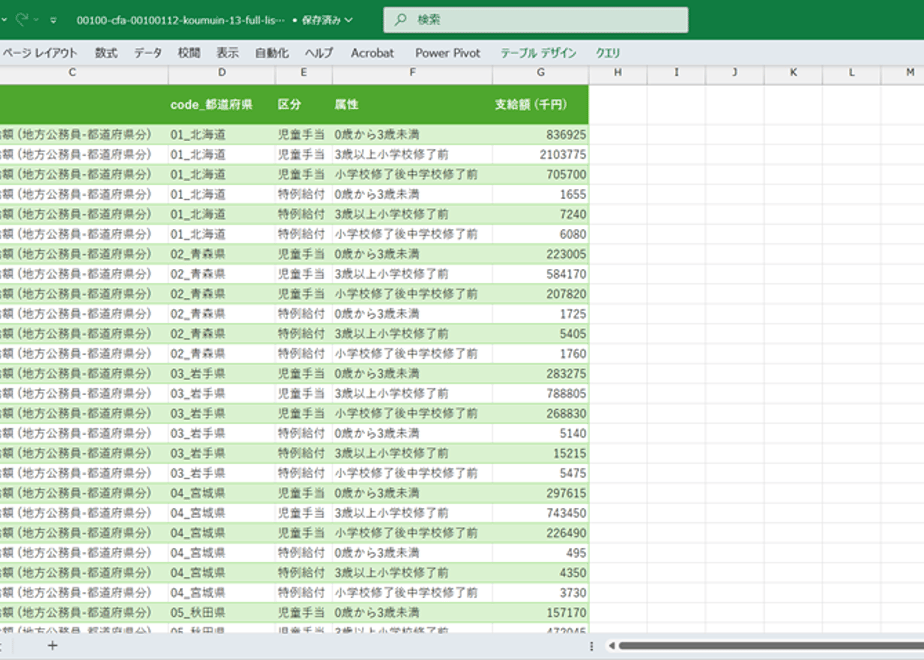Open the ページ レイアウト ribbon tab
The width and height of the screenshot is (924, 660).
click(x=39, y=53)
